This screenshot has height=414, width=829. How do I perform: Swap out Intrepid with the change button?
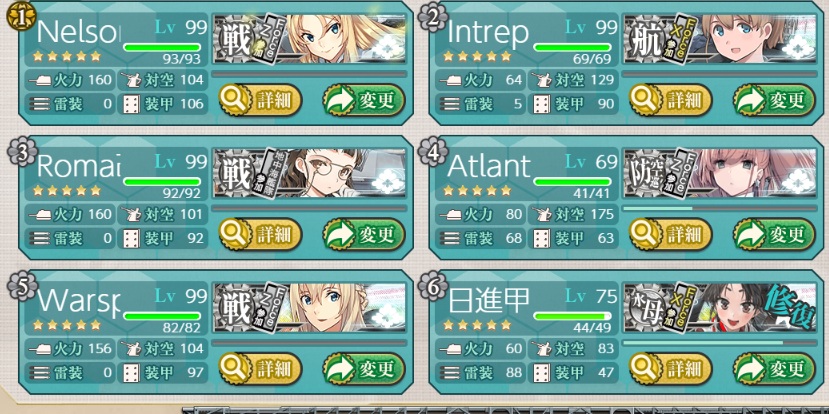coord(774,100)
